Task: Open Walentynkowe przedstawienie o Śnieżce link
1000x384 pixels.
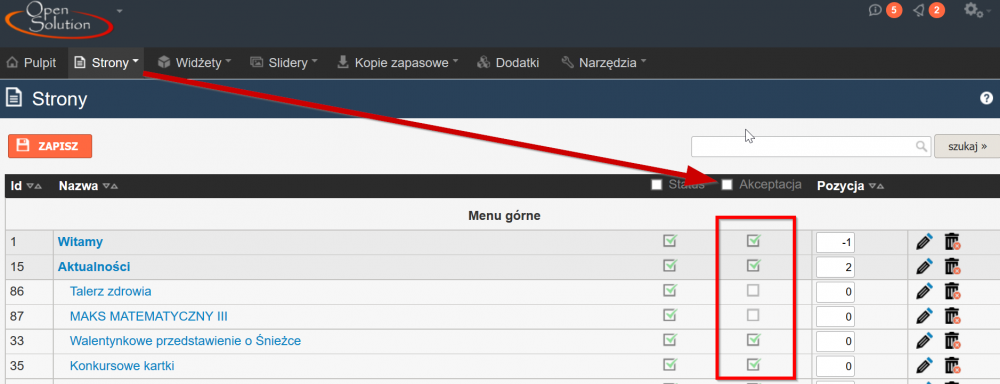Action: (185, 341)
